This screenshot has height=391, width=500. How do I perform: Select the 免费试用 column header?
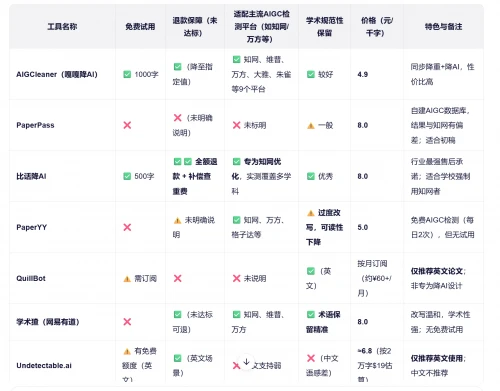[140, 27]
